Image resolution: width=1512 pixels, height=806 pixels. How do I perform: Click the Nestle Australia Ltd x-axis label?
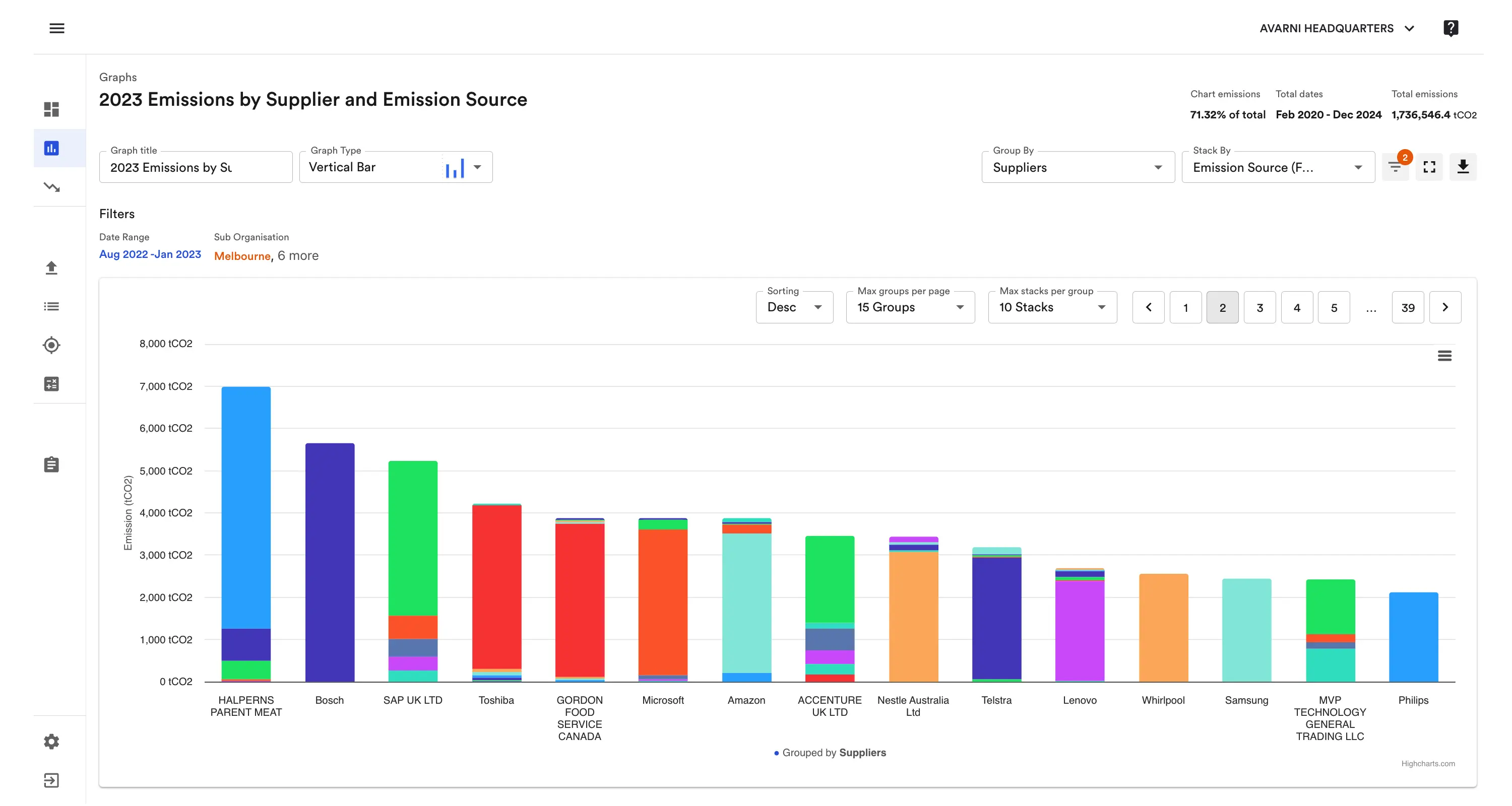[913, 706]
